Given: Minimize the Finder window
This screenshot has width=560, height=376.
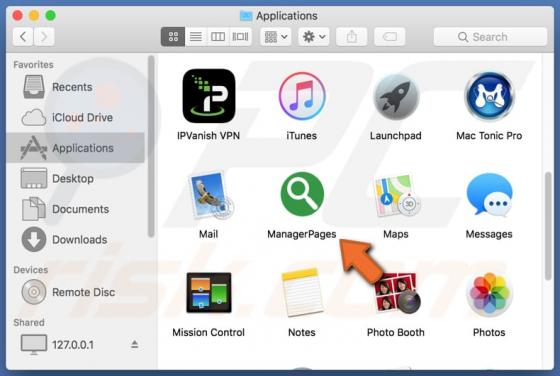Looking at the screenshot, I should (34, 15).
